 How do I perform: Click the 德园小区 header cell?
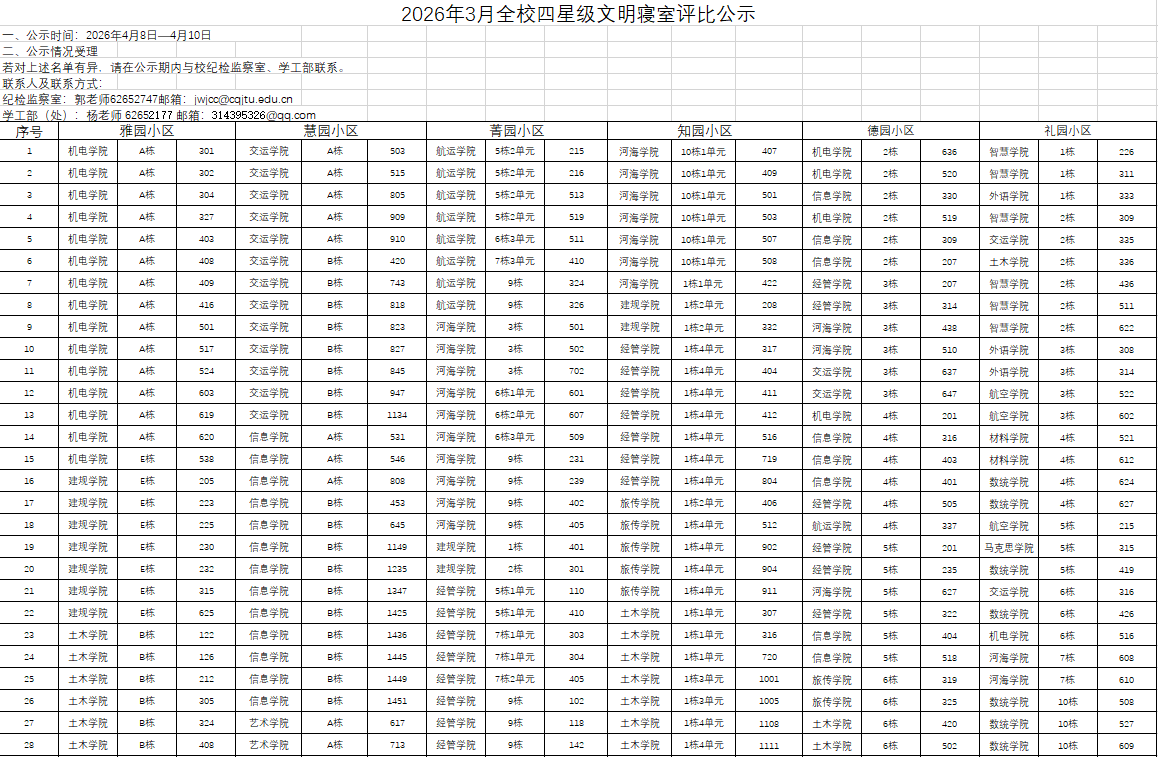tap(890, 131)
